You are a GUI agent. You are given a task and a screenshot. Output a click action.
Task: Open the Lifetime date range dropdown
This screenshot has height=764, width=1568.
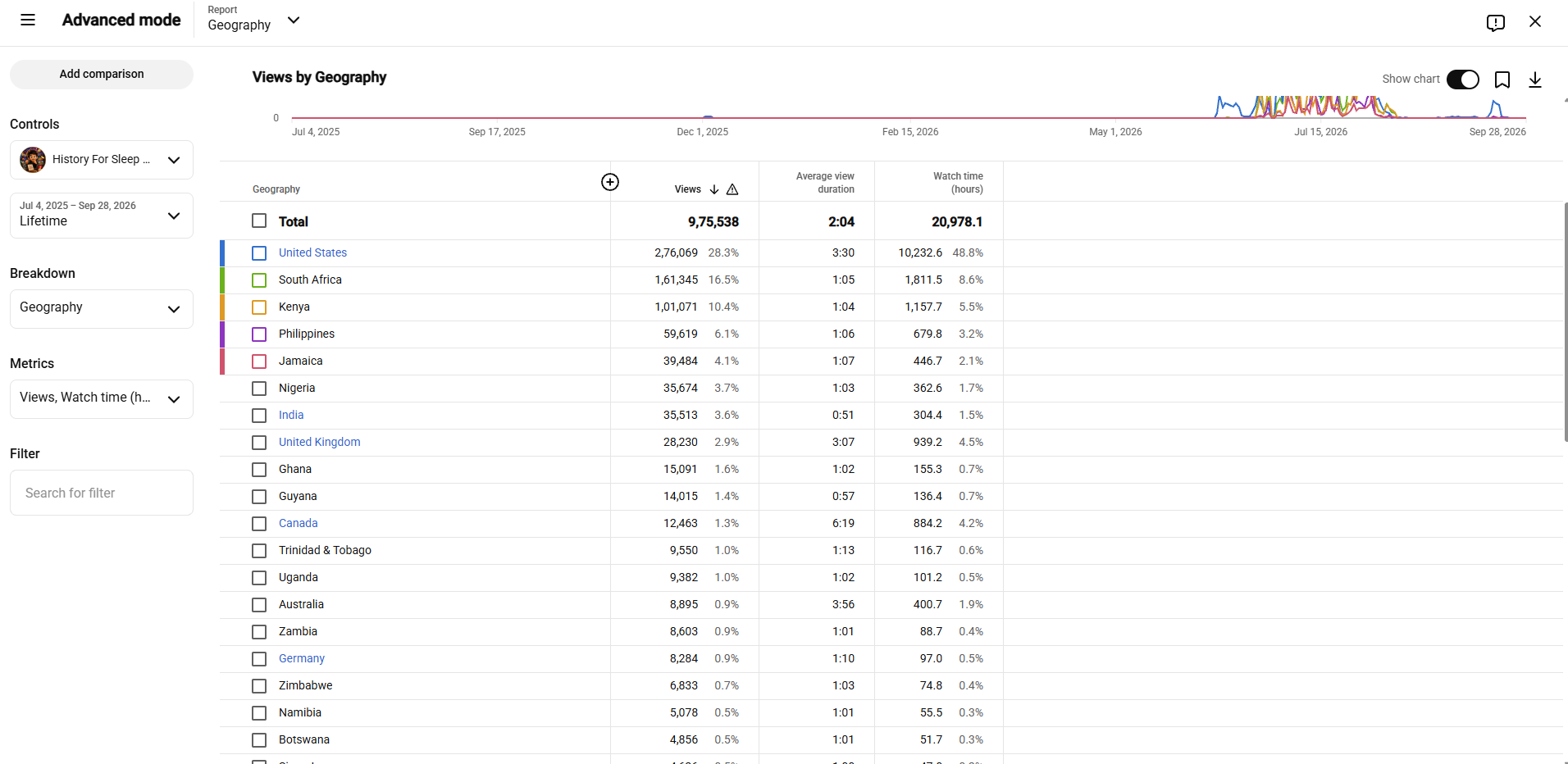coord(102,216)
